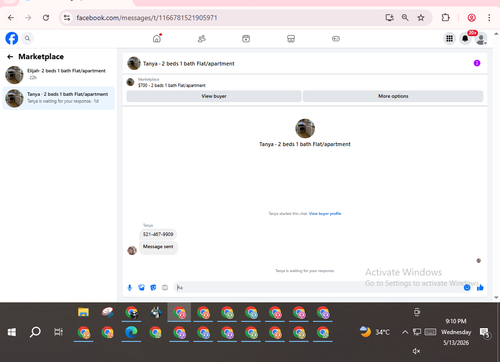500x362 pixels.
Task: Open Microsoft Edge from the taskbar
Action: pyautogui.click(x=131, y=332)
